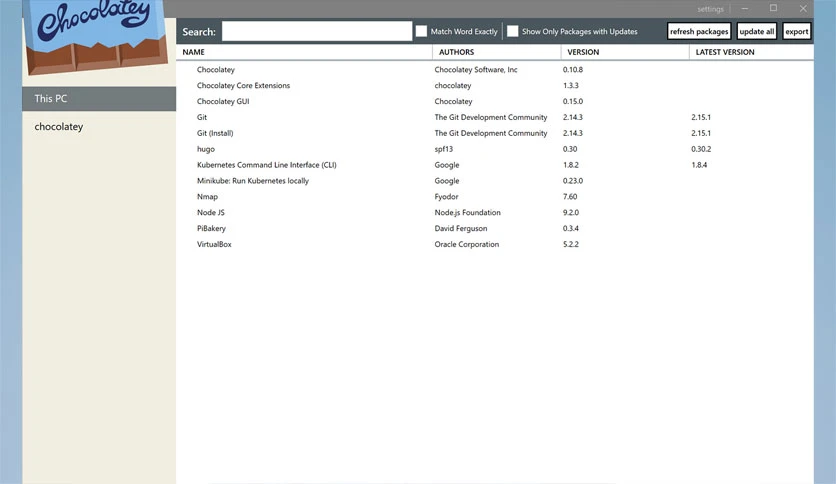Viewport: 836px width, 484px height.
Task: Maximize the Chocolatey GUI window
Action: tap(773, 8)
